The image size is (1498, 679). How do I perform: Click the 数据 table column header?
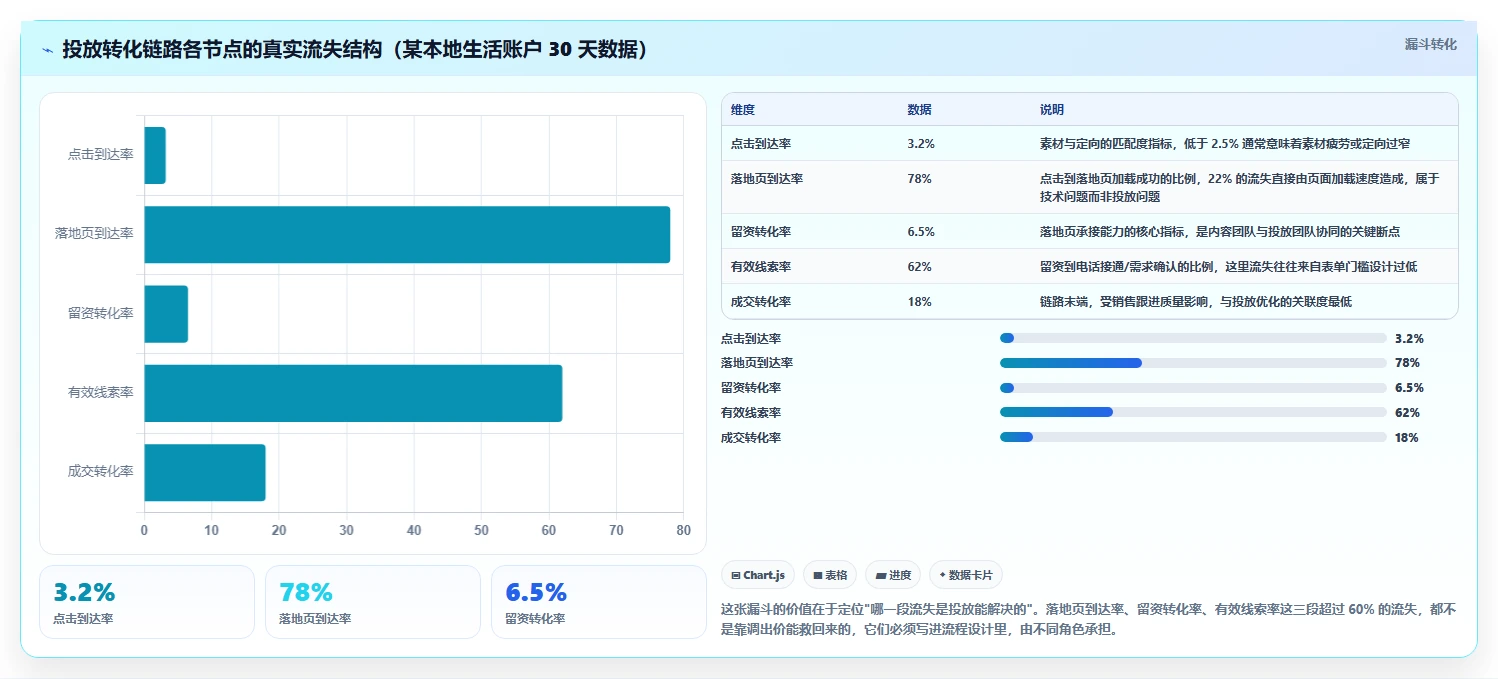coord(919,109)
